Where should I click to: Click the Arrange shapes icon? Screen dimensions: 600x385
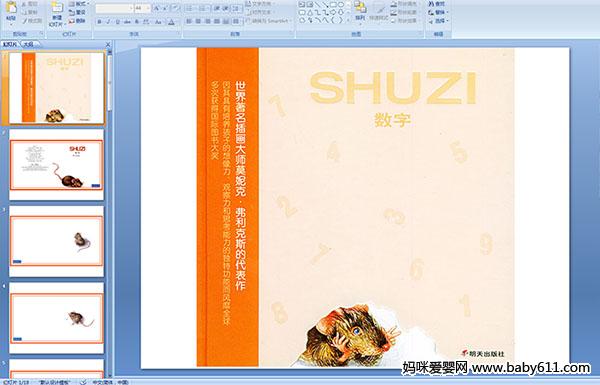click(x=360, y=11)
